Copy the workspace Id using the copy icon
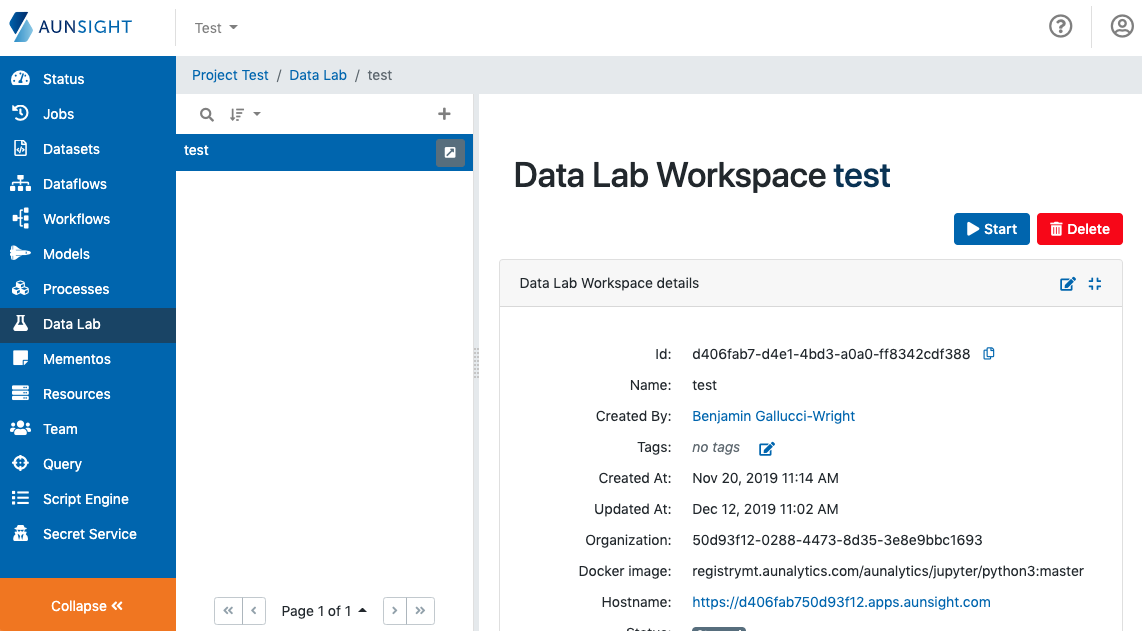 click(989, 353)
